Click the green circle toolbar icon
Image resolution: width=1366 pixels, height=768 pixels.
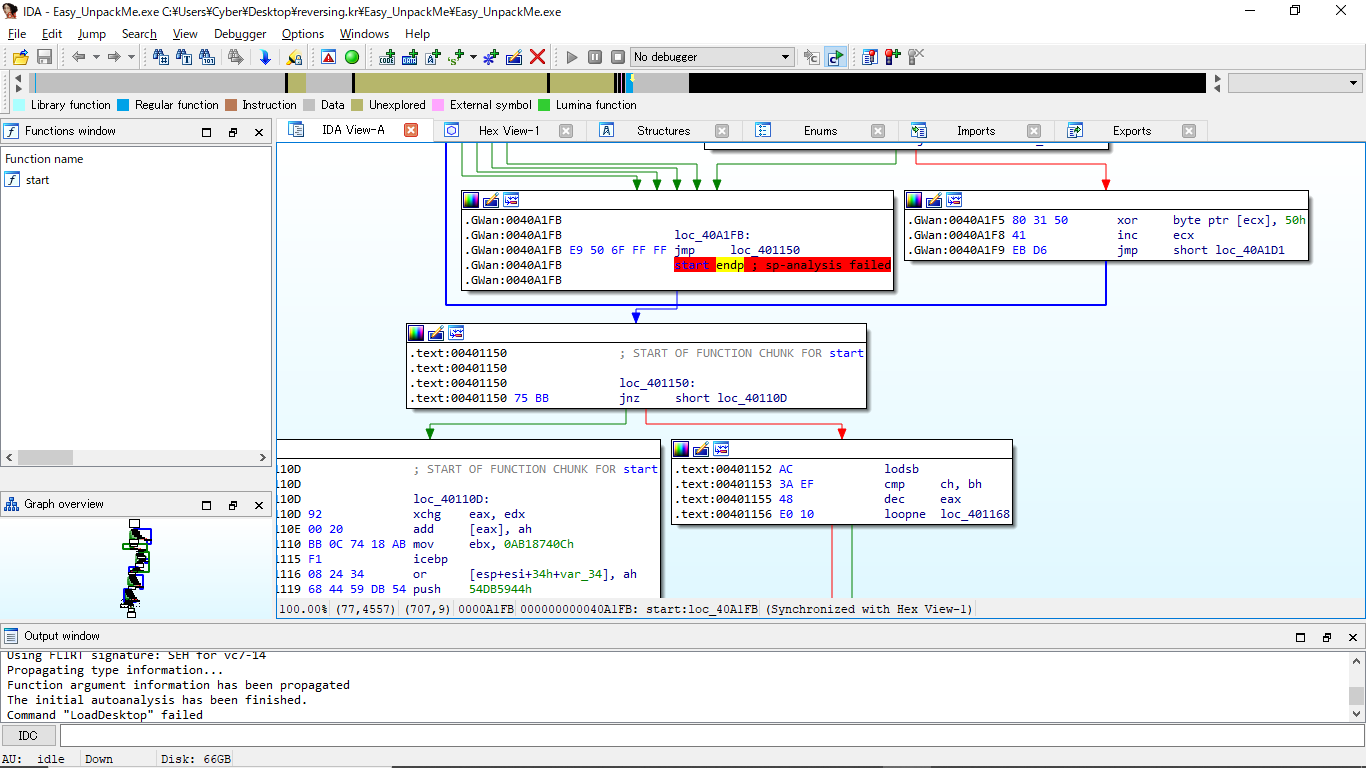[x=352, y=57]
